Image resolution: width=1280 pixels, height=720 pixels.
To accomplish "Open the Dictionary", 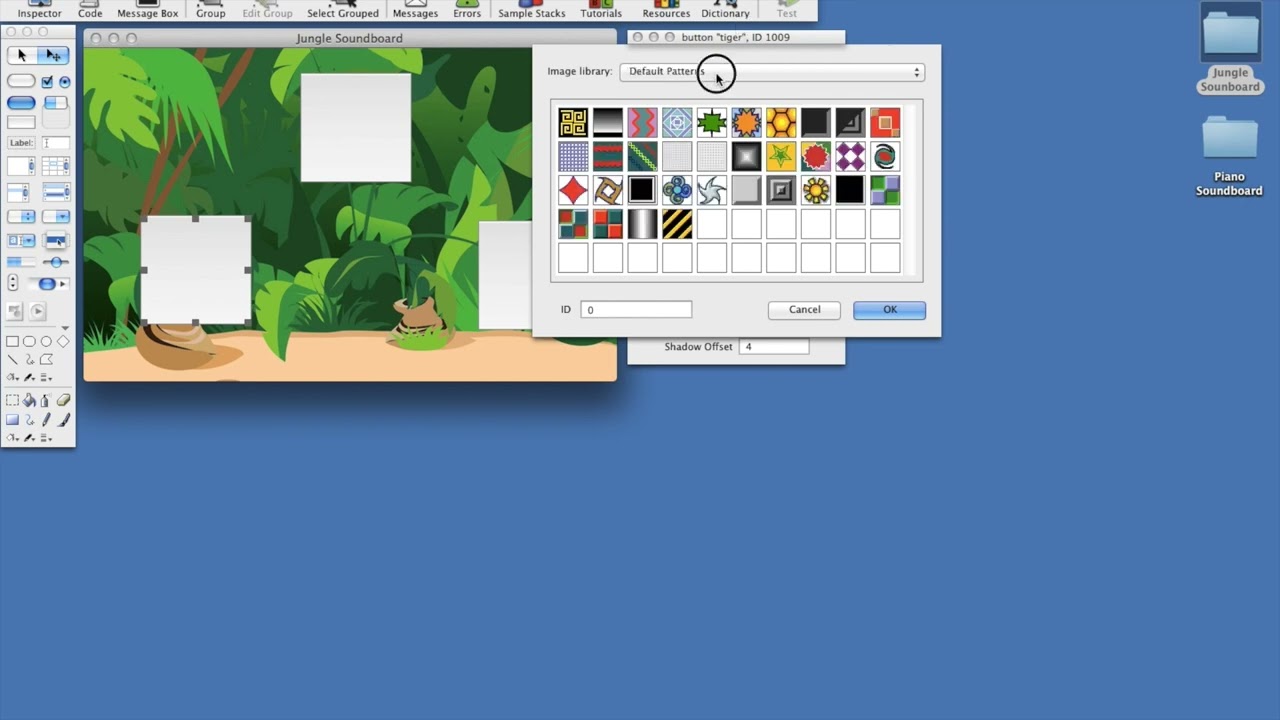I will (725, 10).
